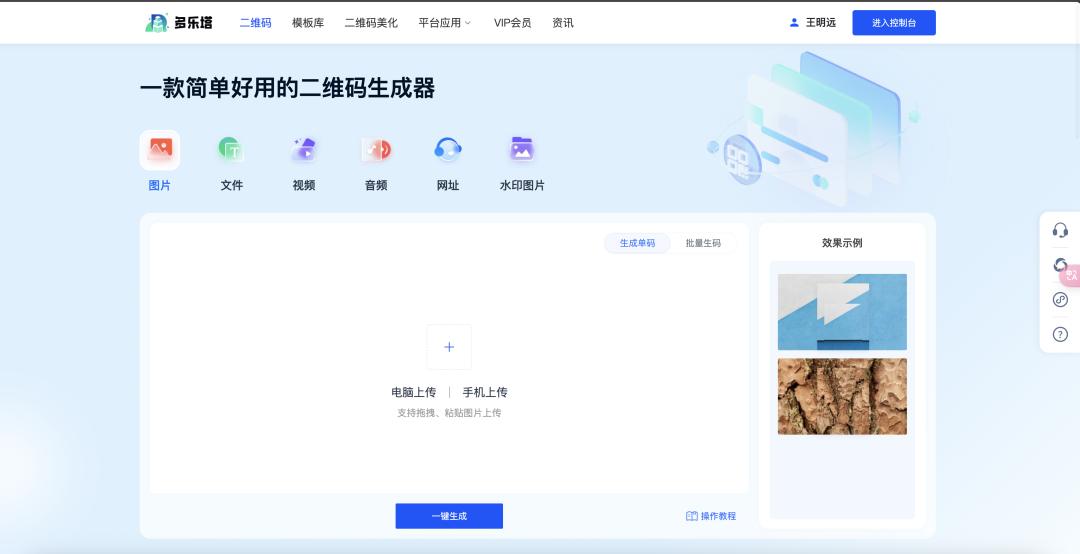Switch to 批量生码 mode
This screenshot has width=1080, height=554.
(x=703, y=243)
